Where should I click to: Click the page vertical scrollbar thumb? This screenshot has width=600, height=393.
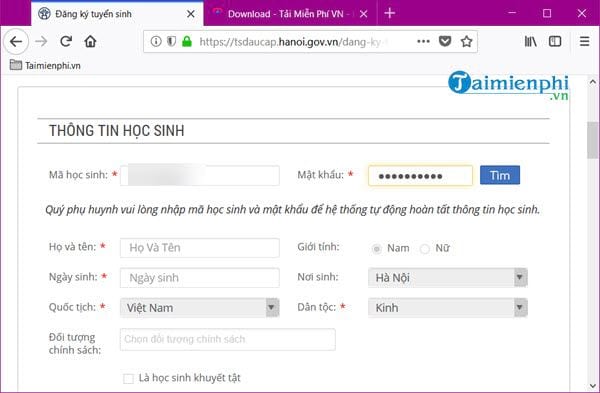click(593, 140)
